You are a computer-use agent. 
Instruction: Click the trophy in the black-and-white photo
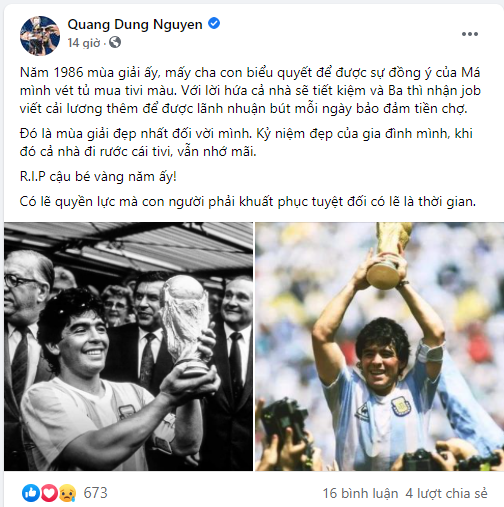[x=186, y=323]
